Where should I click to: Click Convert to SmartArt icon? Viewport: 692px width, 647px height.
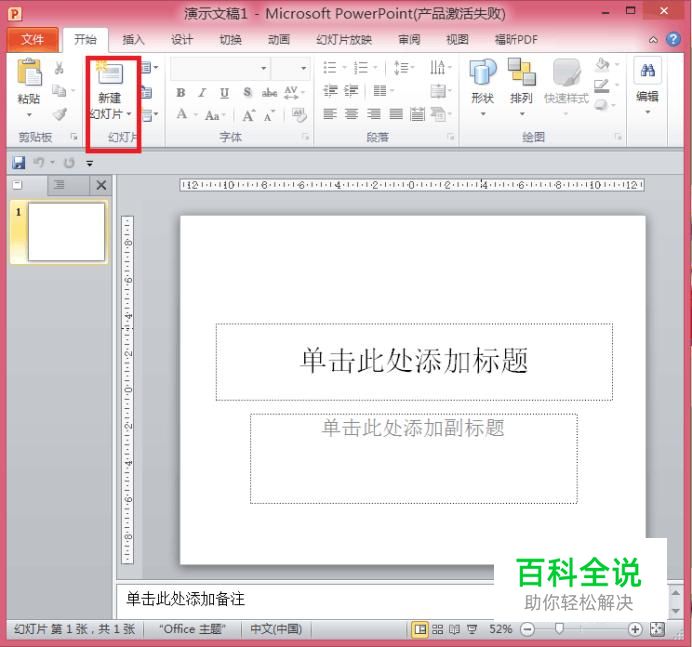[x=440, y=114]
